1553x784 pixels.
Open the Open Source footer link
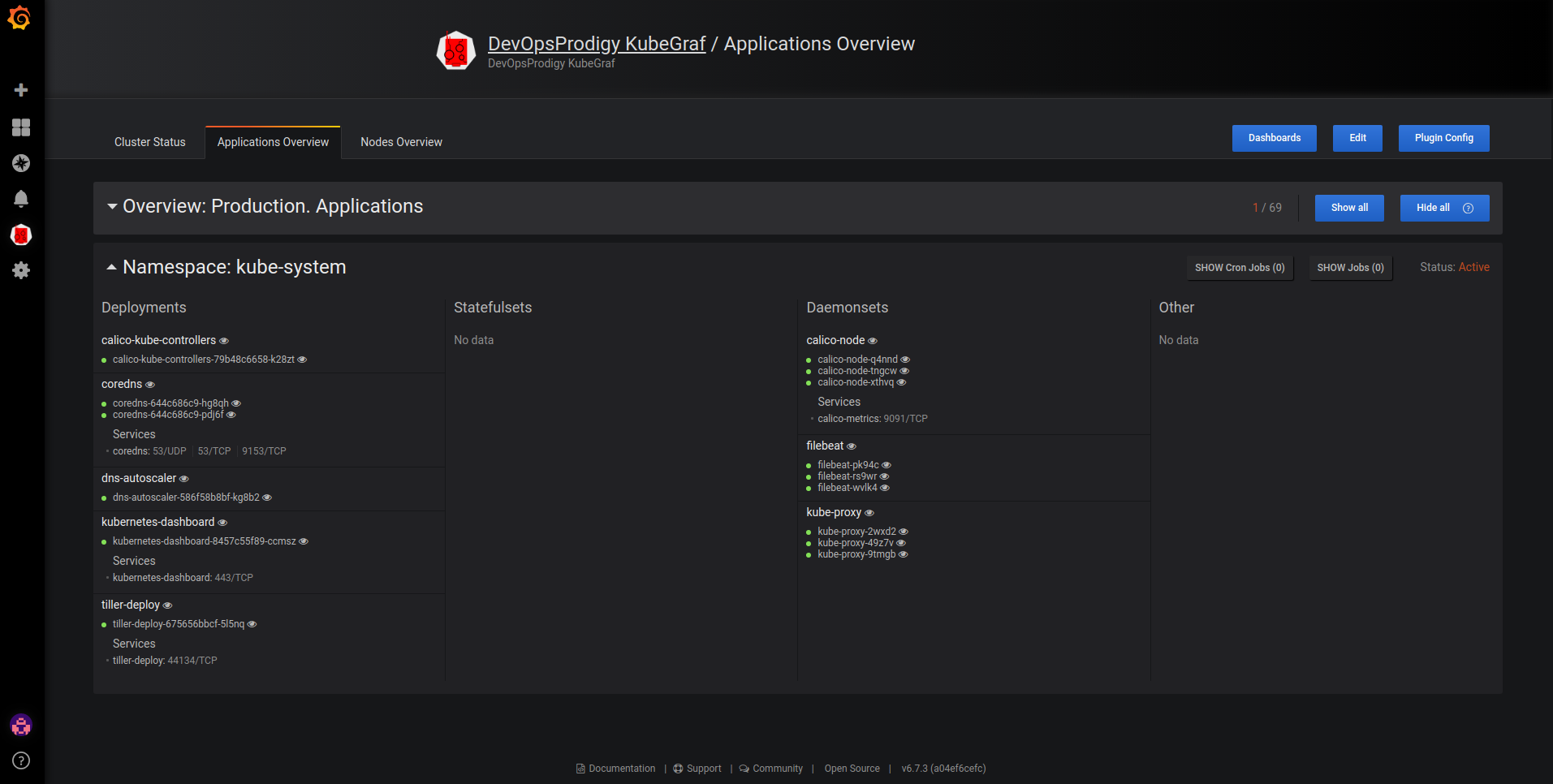click(852, 769)
